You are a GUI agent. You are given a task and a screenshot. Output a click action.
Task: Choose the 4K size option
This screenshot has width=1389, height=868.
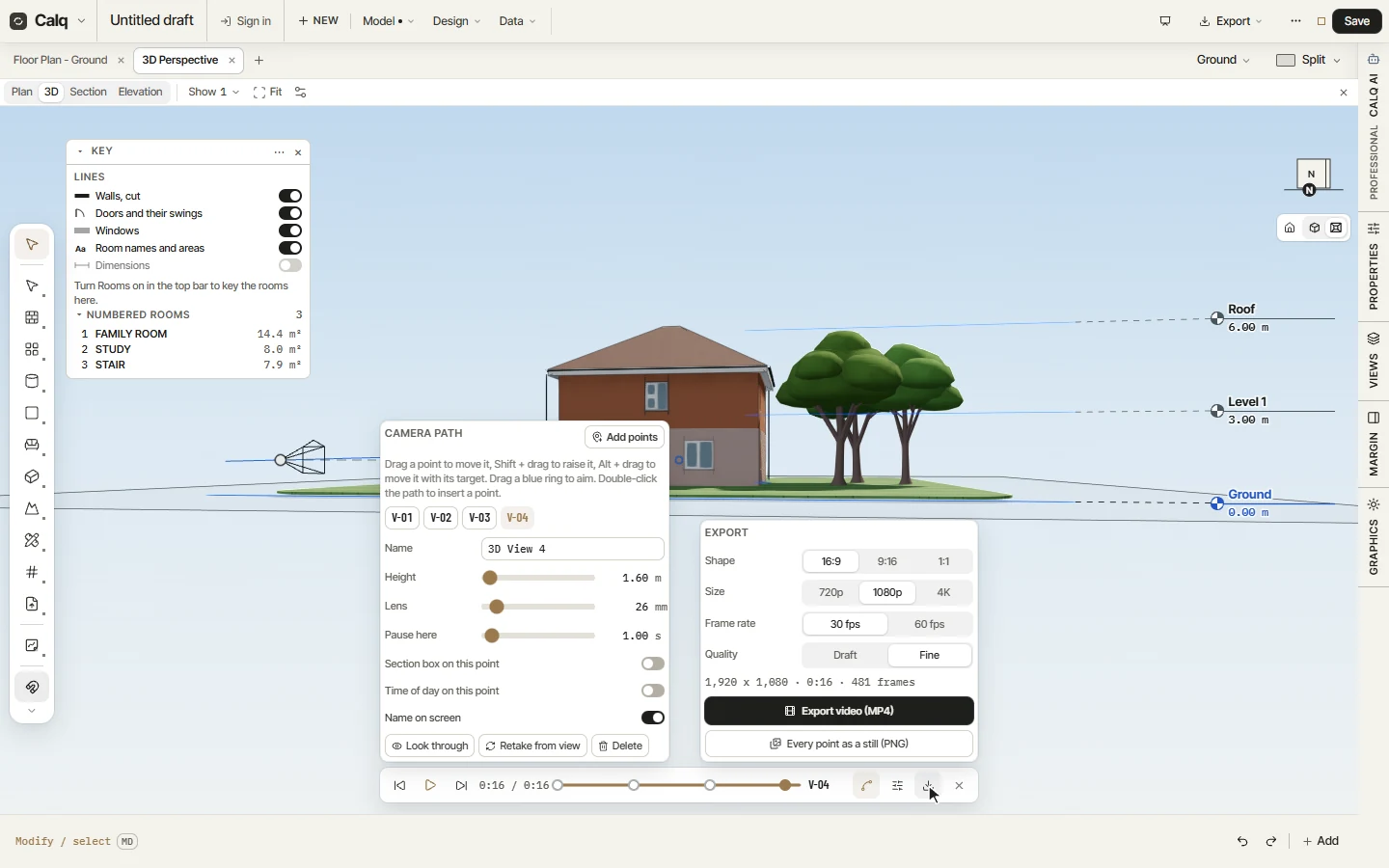[x=944, y=593]
